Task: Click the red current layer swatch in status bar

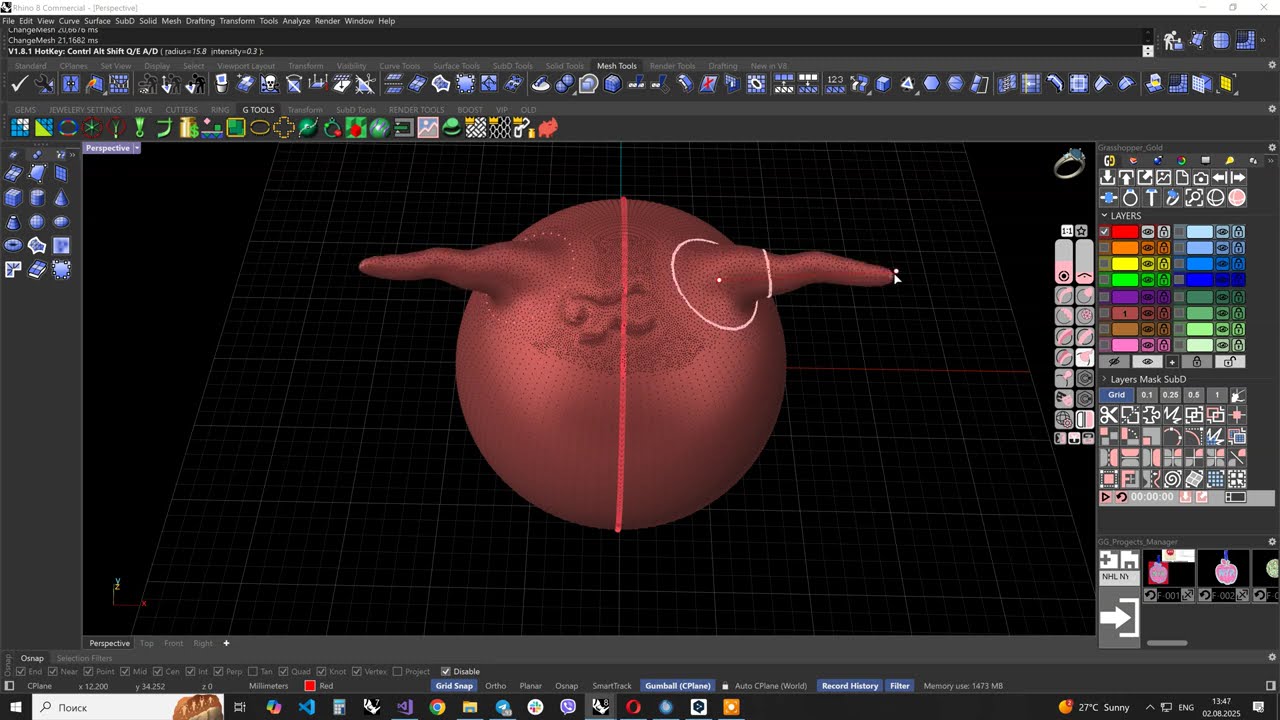Action: [x=310, y=686]
